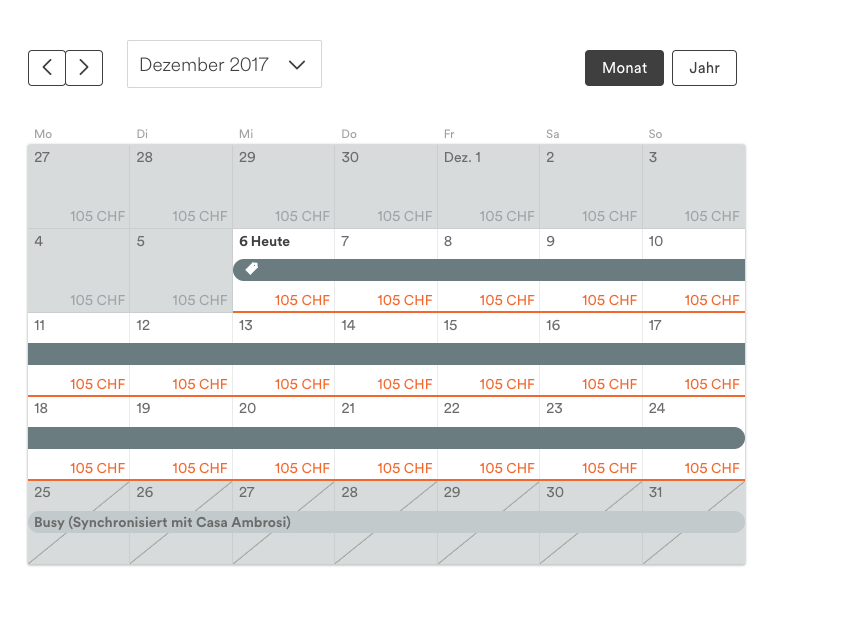Click the booking bar in the December 18 row

point(388,437)
